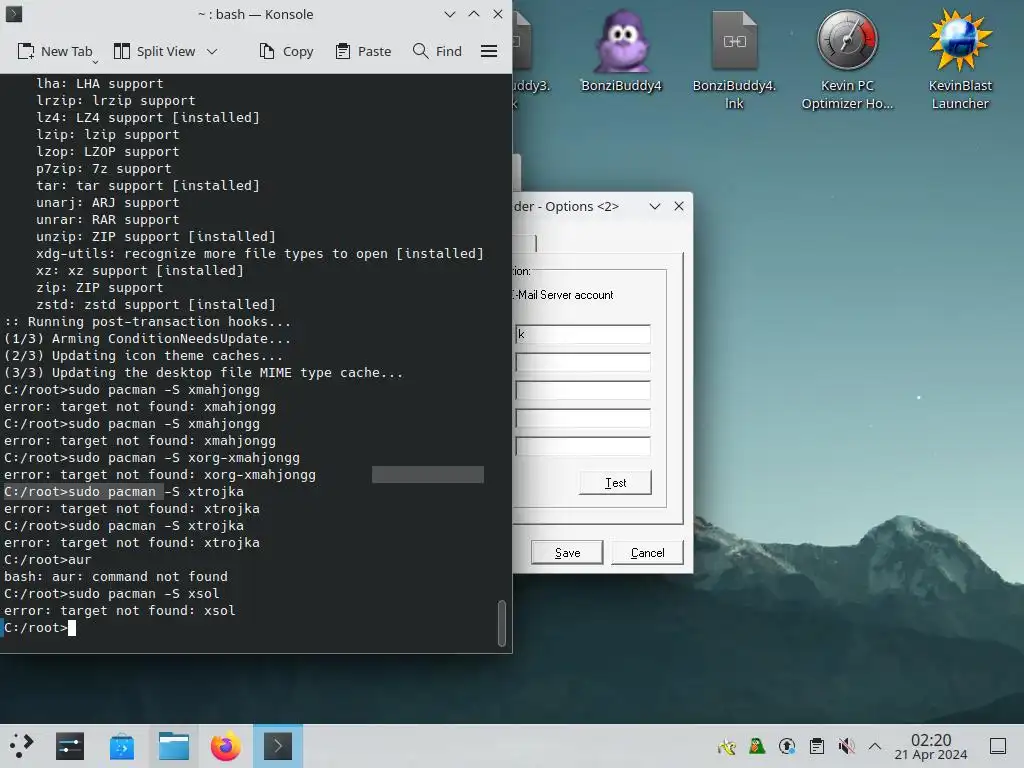Launch Firefox from the taskbar
Viewport: 1024px width, 768px height.
pyautogui.click(x=225, y=746)
